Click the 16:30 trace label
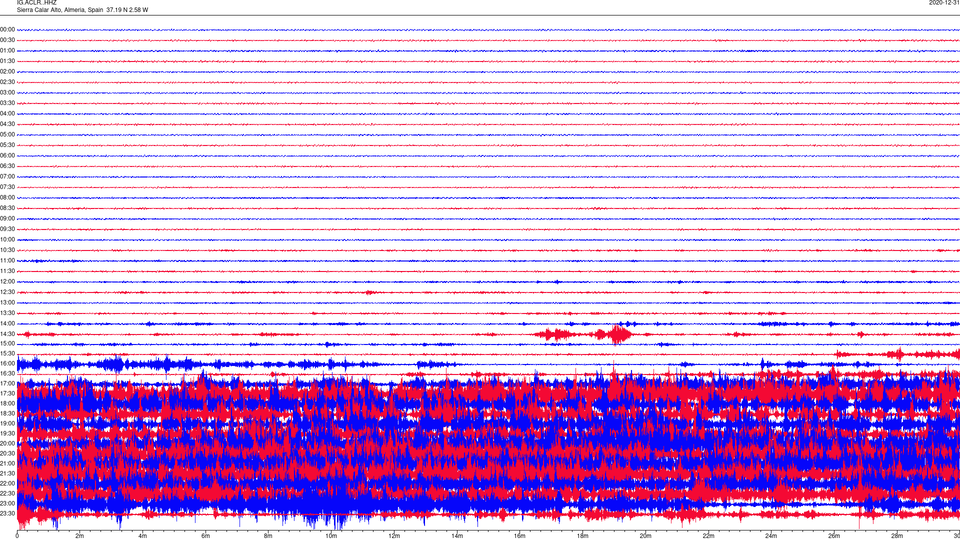Screen dimensions: 960x540 pyautogui.click(x=7, y=373)
